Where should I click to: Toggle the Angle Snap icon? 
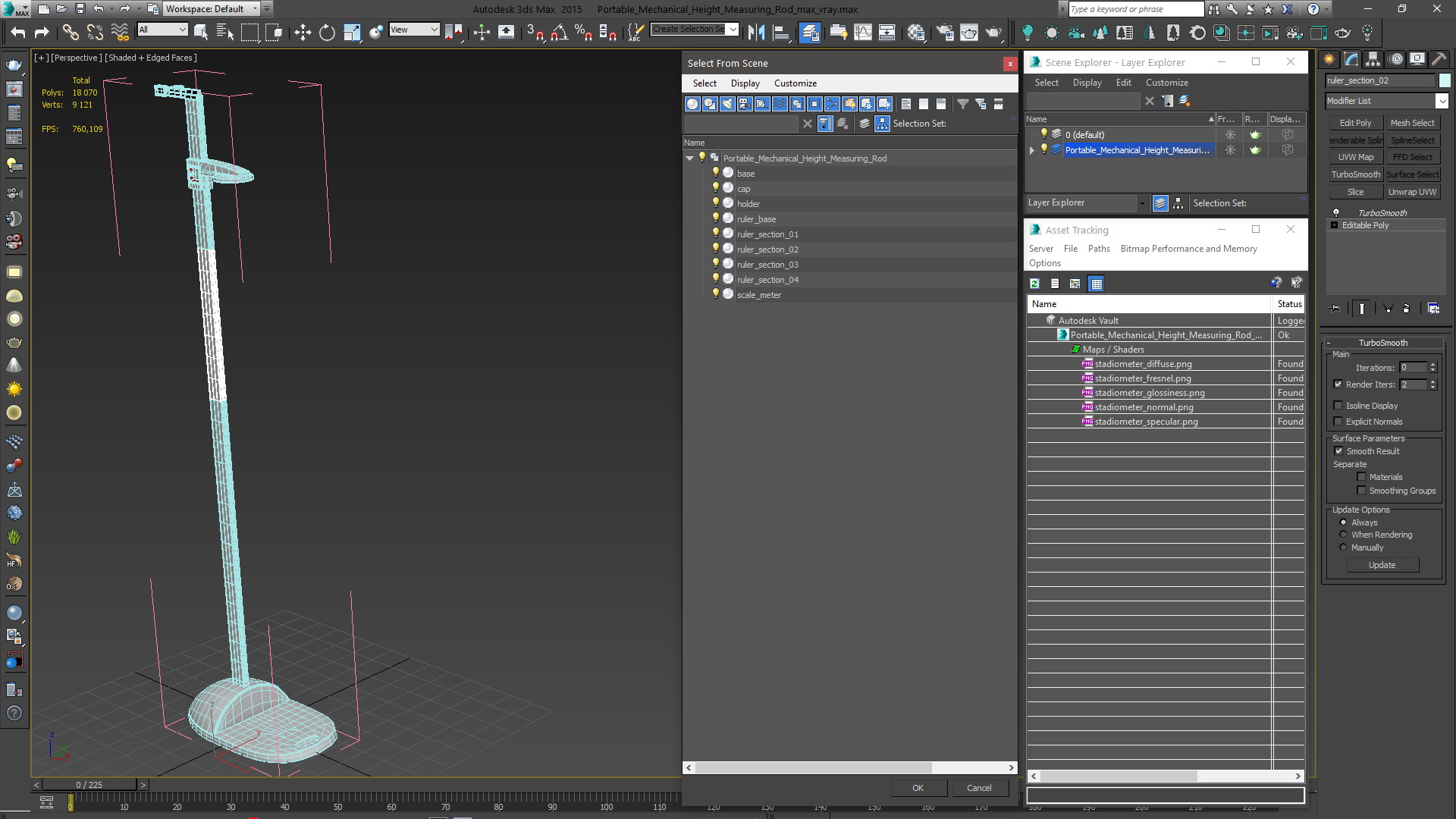(x=559, y=32)
